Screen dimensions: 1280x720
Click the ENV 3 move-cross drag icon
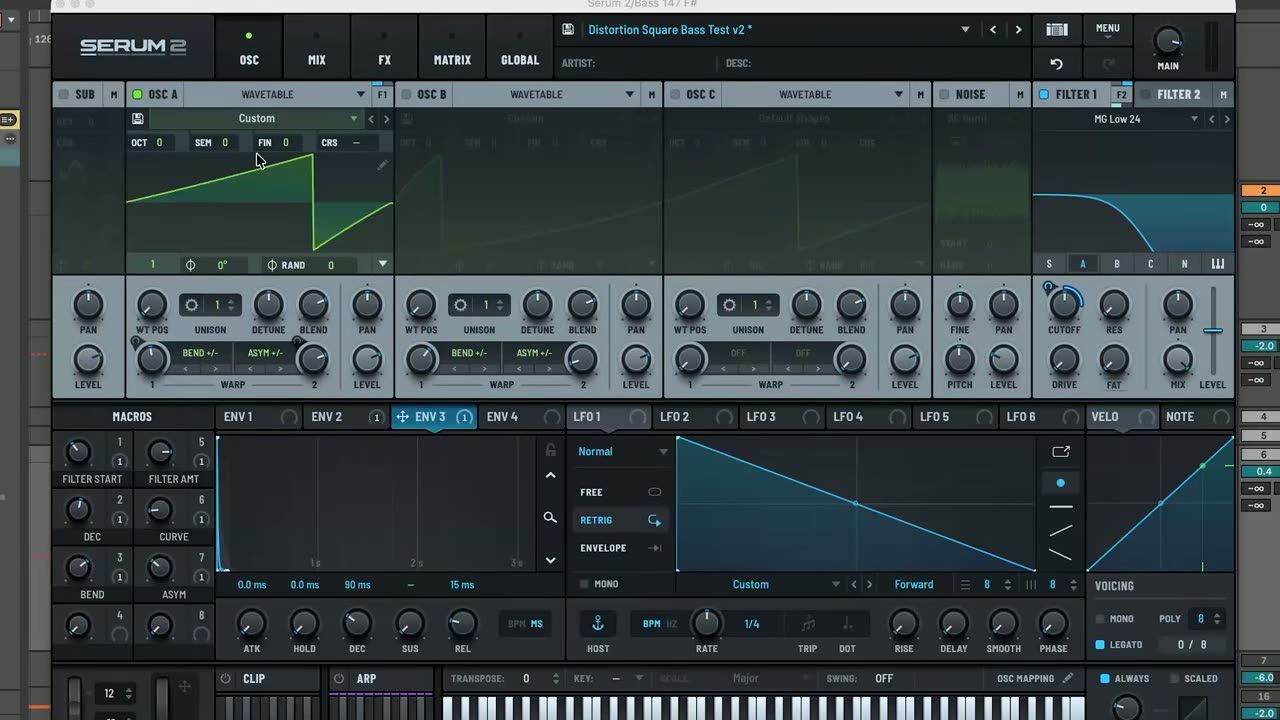click(402, 417)
